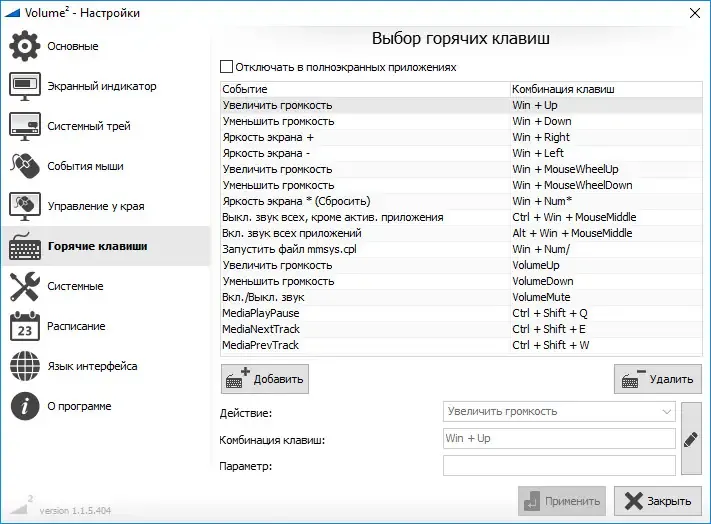This screenshot has height=524, width=711.
Task: Select the Win + MouseWheelDown row
Action: pyautogui.click(x=462, y=185)
